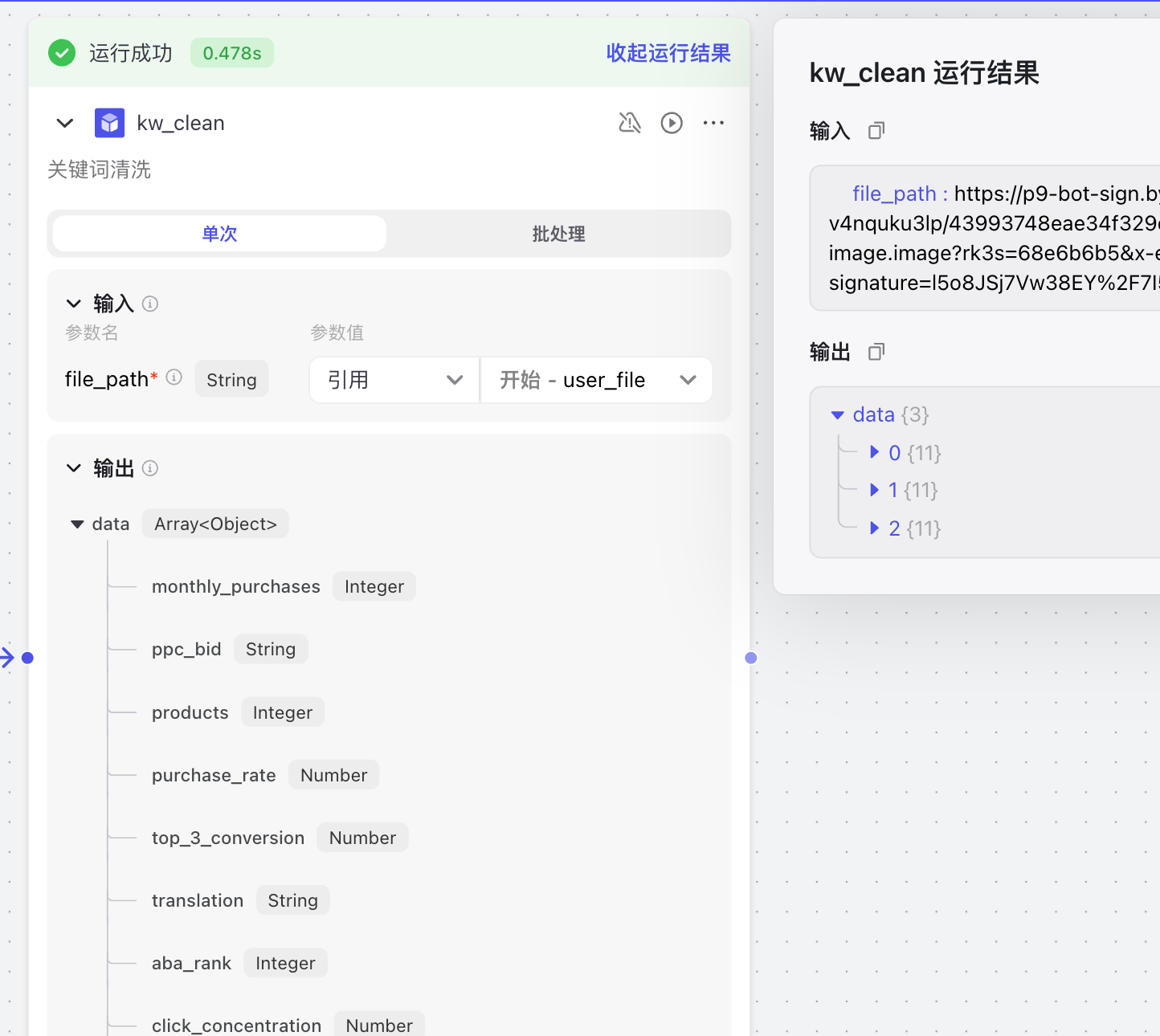
Task: Open the 引用 parameter type dropdown
Action: pos(394,380)
